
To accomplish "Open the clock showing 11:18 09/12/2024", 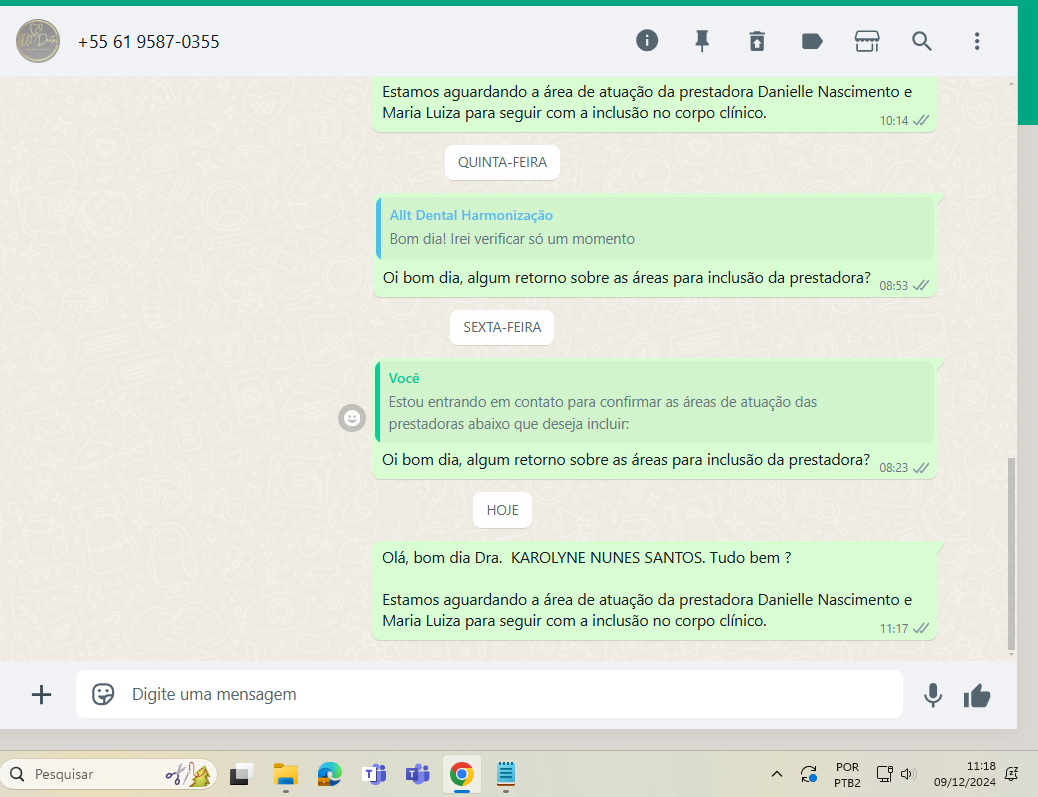I will (x=965, y=774).
